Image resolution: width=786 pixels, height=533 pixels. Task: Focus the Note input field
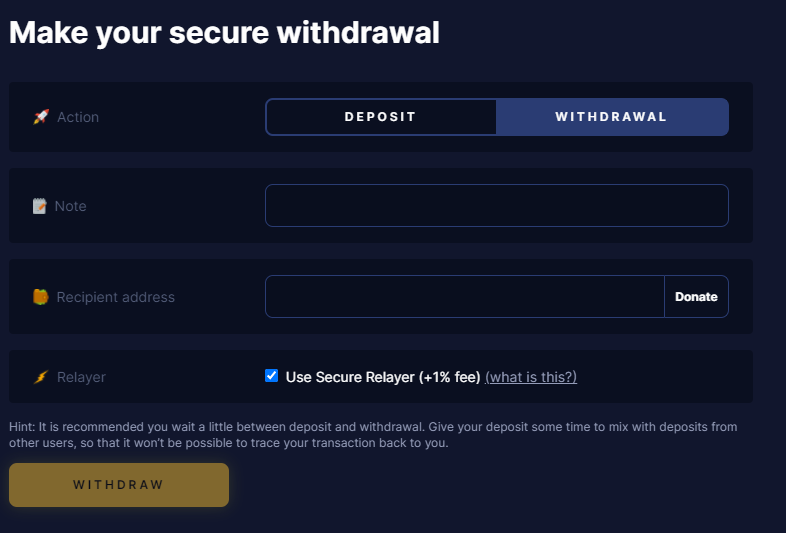click(x=497, y=206)
